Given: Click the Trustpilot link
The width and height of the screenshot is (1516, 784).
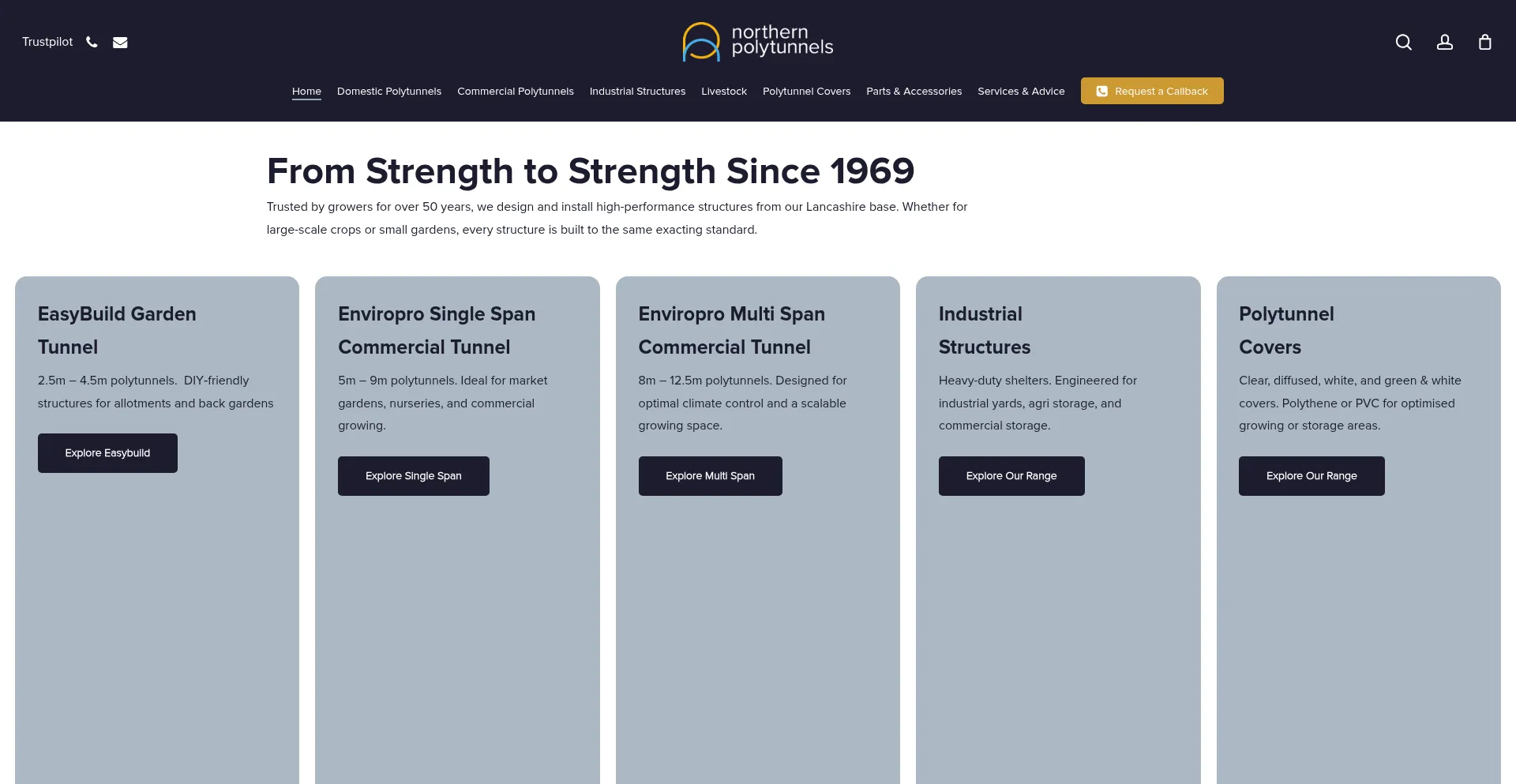Looking at the screenshot, I should [x=47, y=42].
